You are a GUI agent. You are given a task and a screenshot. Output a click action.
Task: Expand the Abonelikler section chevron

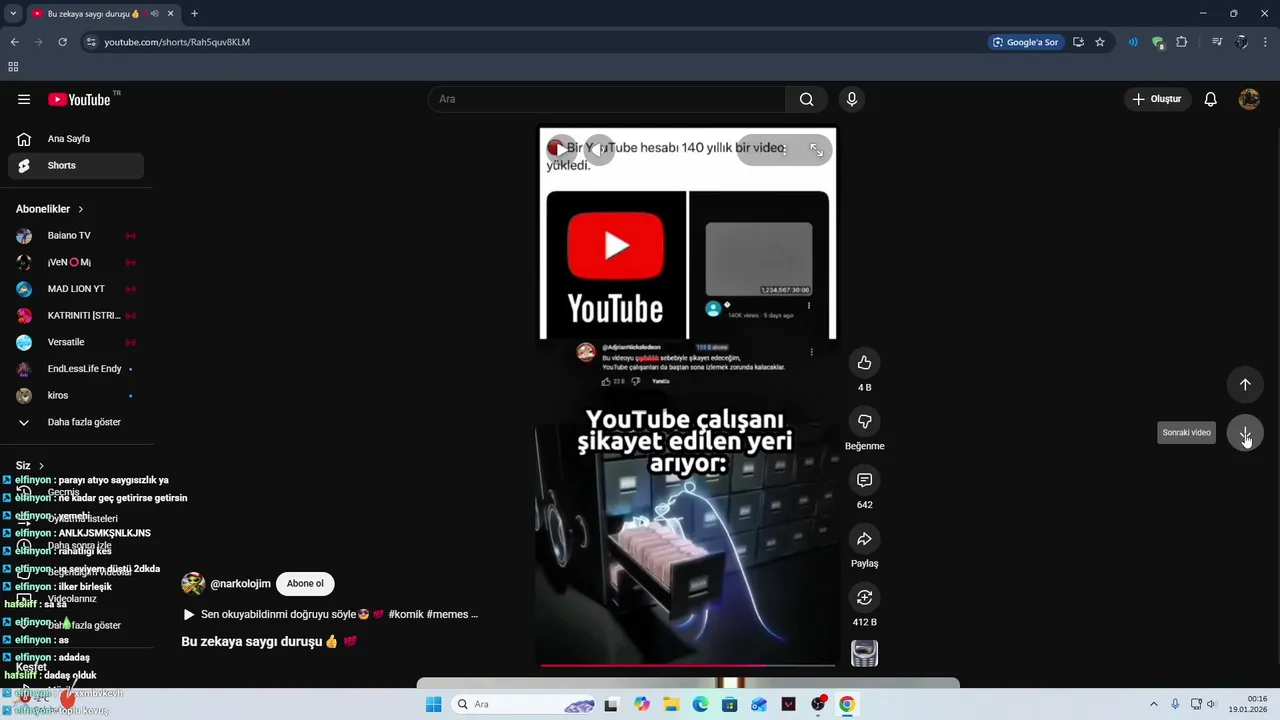coord(81,209)
